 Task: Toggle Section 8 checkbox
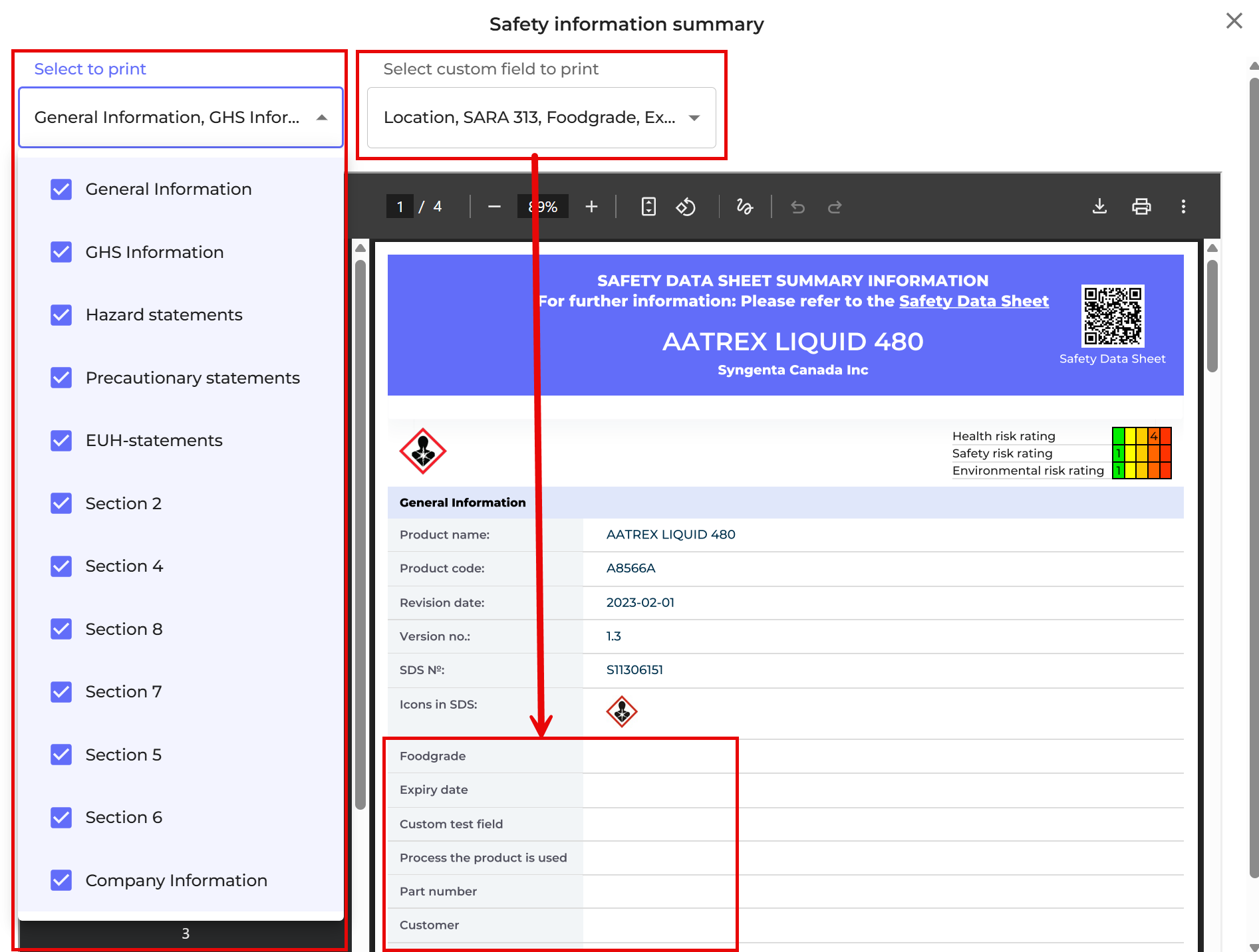(61, 629)
